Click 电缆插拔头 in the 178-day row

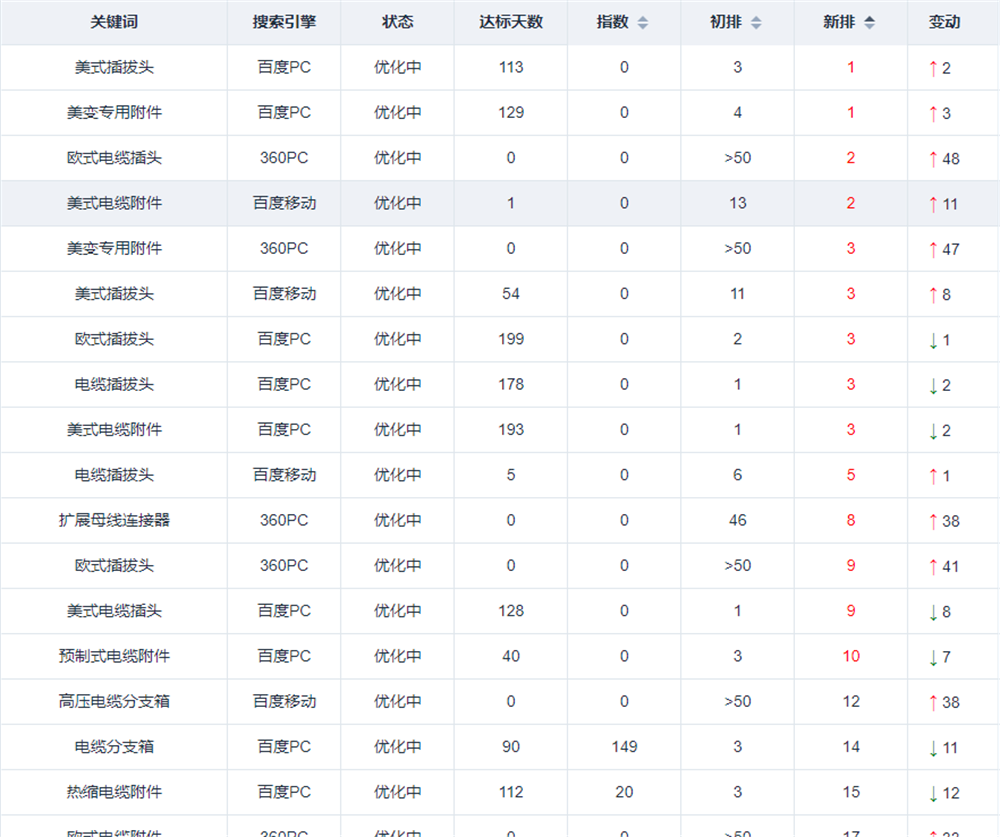pyautogui.click(x=114, y=384)
